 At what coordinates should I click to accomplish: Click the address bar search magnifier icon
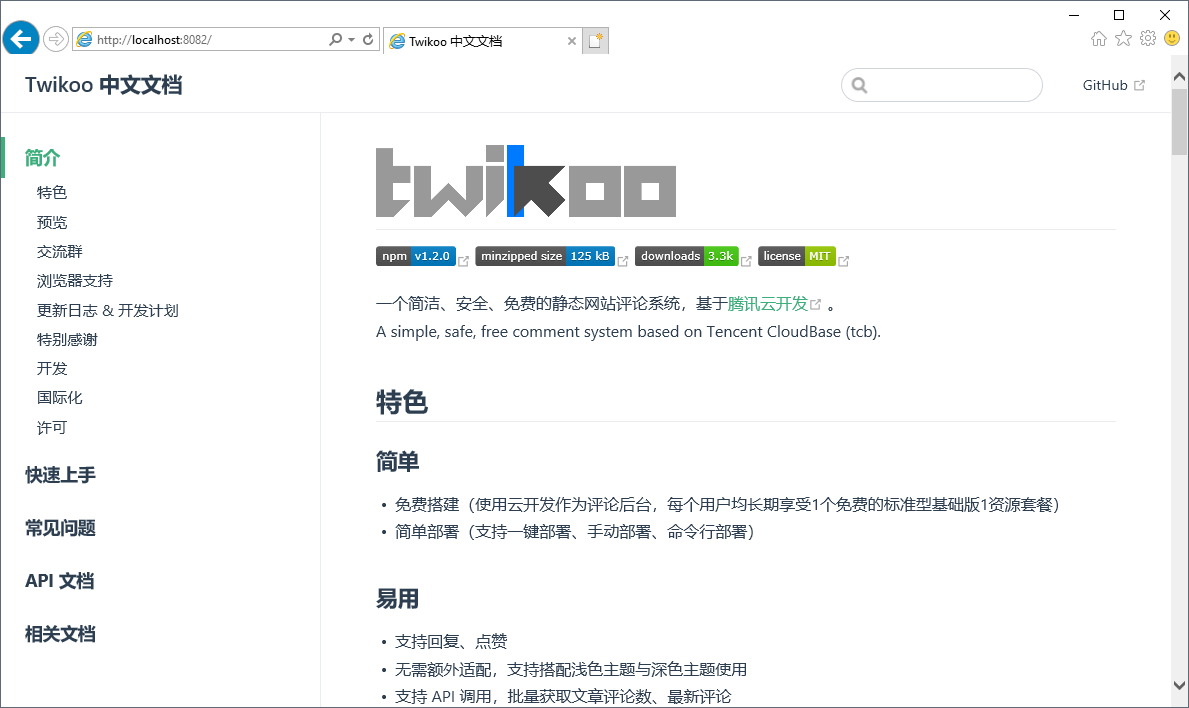[335, 39]
